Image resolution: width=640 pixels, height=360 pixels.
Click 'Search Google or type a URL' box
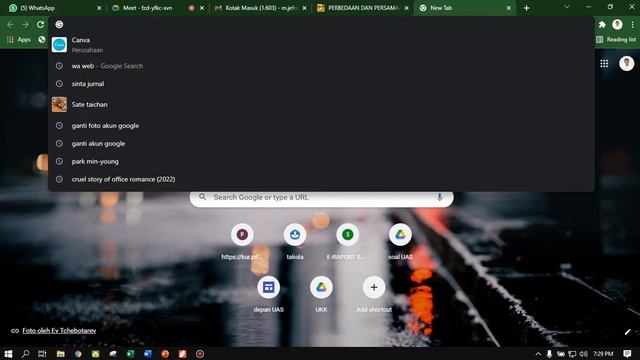pos(321,197)
